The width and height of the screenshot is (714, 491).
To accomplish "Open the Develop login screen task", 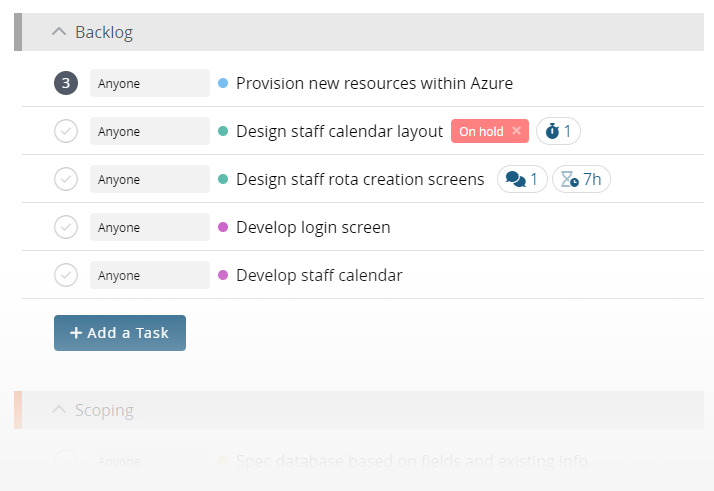I will [x=313, y=227].
